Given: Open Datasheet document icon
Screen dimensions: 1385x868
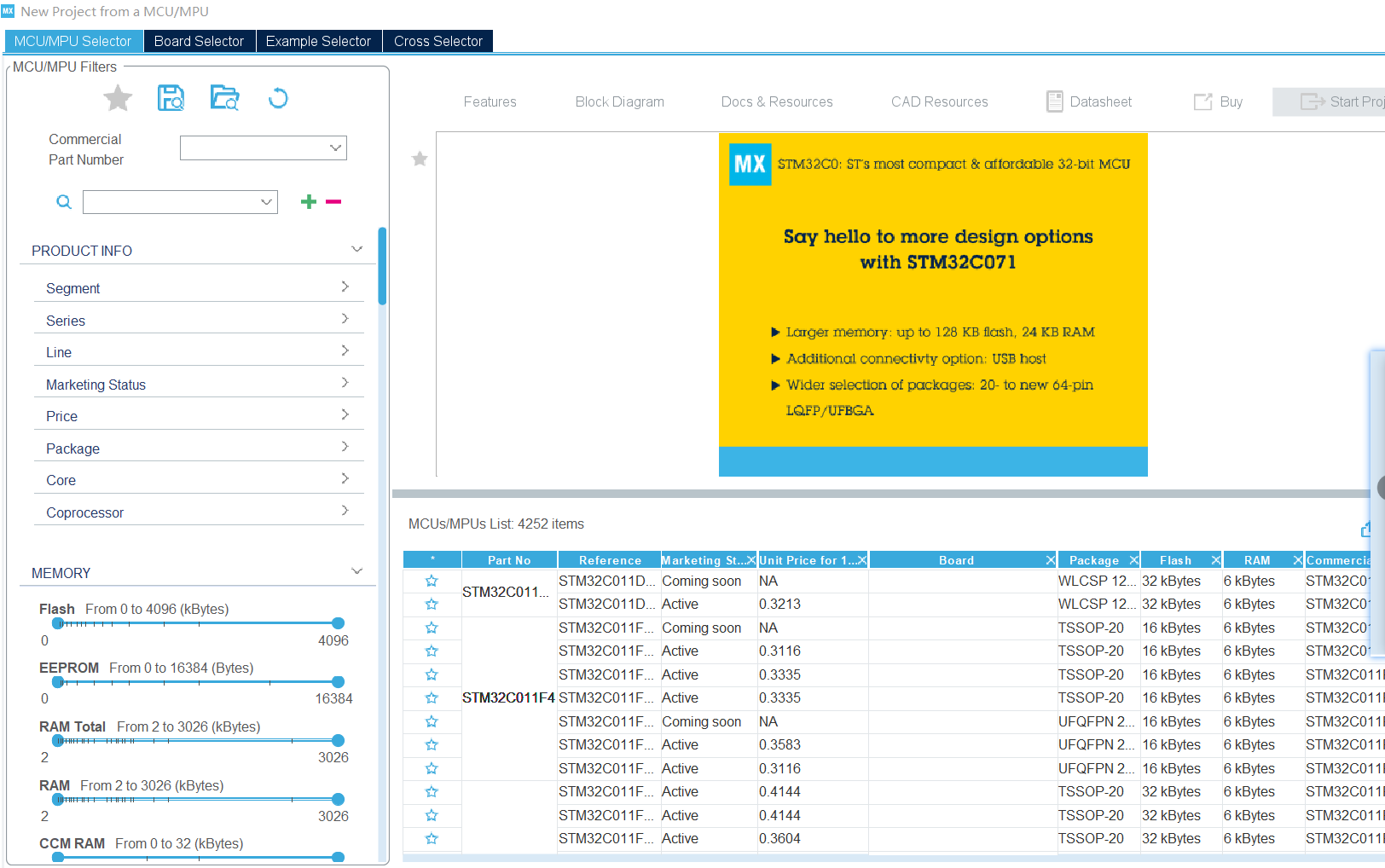Looking at the screenshot, I should click(1055, 101).
